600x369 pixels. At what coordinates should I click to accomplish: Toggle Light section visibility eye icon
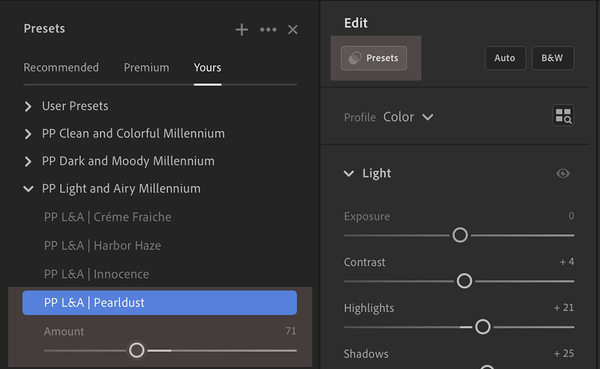(563, 173)
